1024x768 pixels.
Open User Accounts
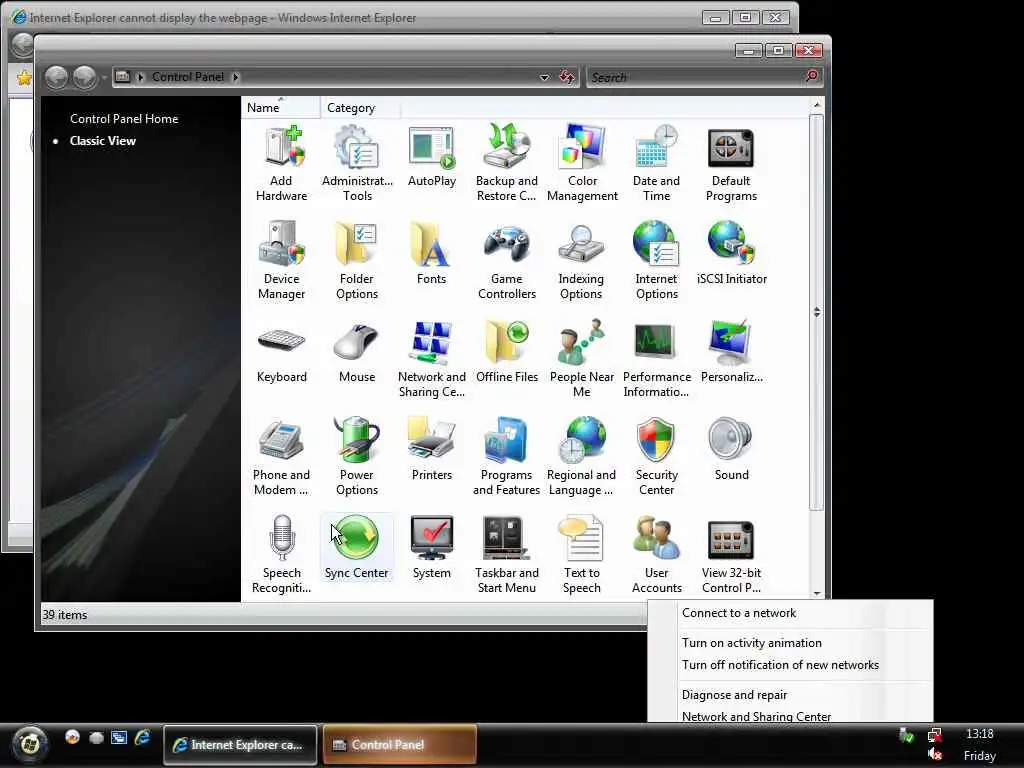[656, 555]
